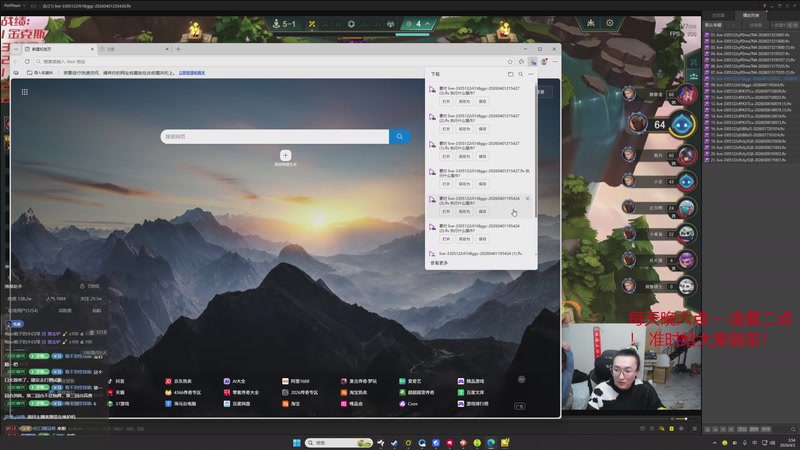The height and width of the screenshot is (450, 800).
Task: Open Microsoft Edge from the taskbar
Action: click(x=491, y=443)
